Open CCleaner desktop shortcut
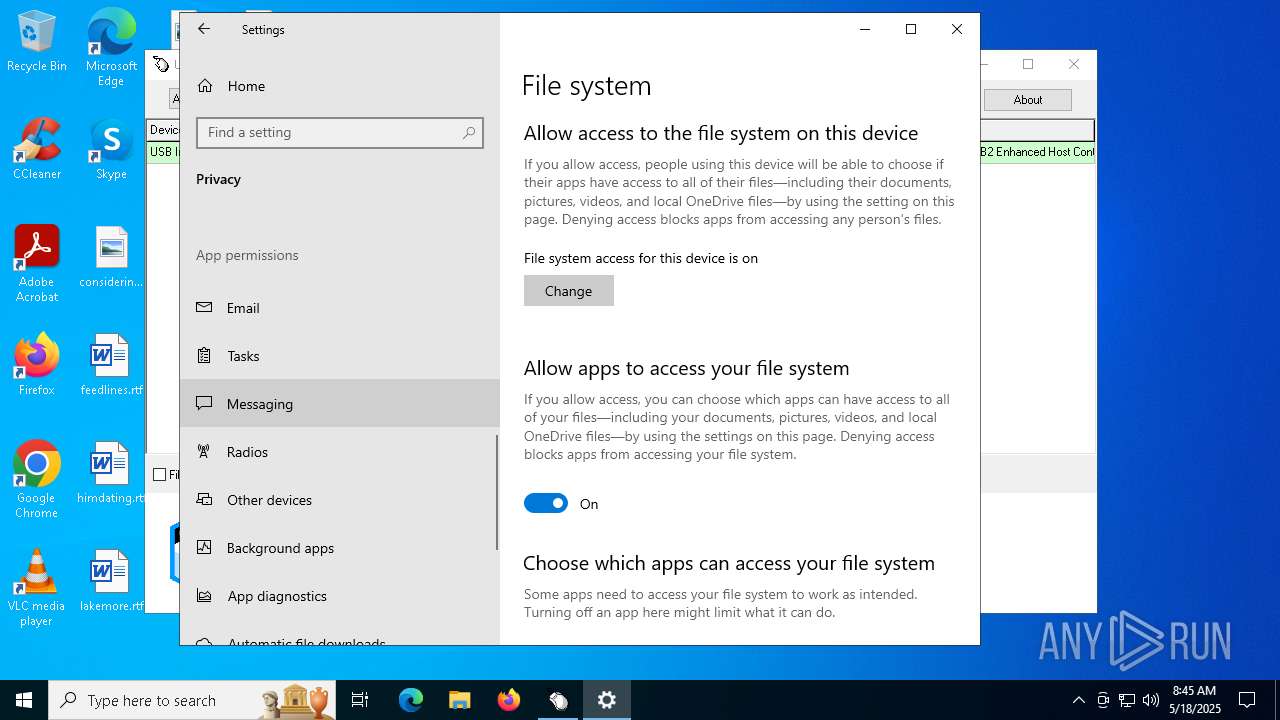This screenshot has height=720, width=1280. (37, 150)
